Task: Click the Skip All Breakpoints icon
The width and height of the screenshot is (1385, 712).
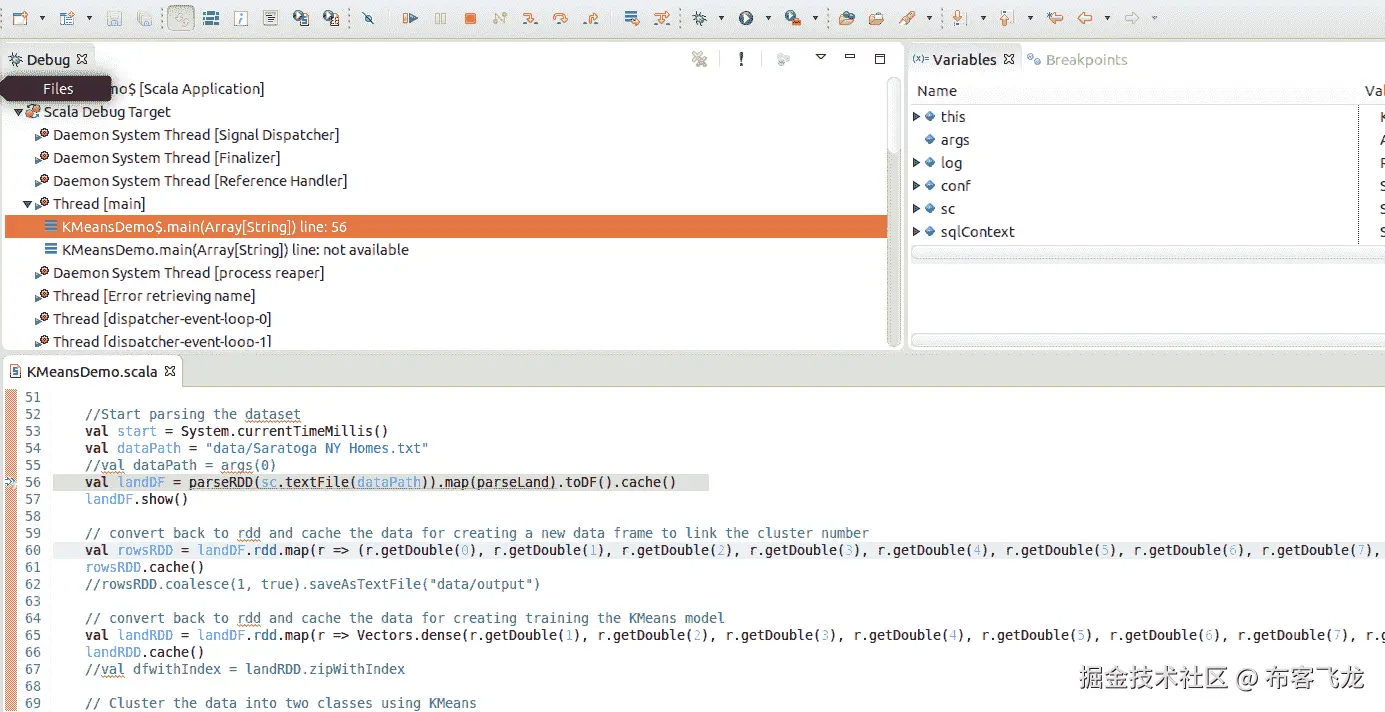Action: coord(368,18)
